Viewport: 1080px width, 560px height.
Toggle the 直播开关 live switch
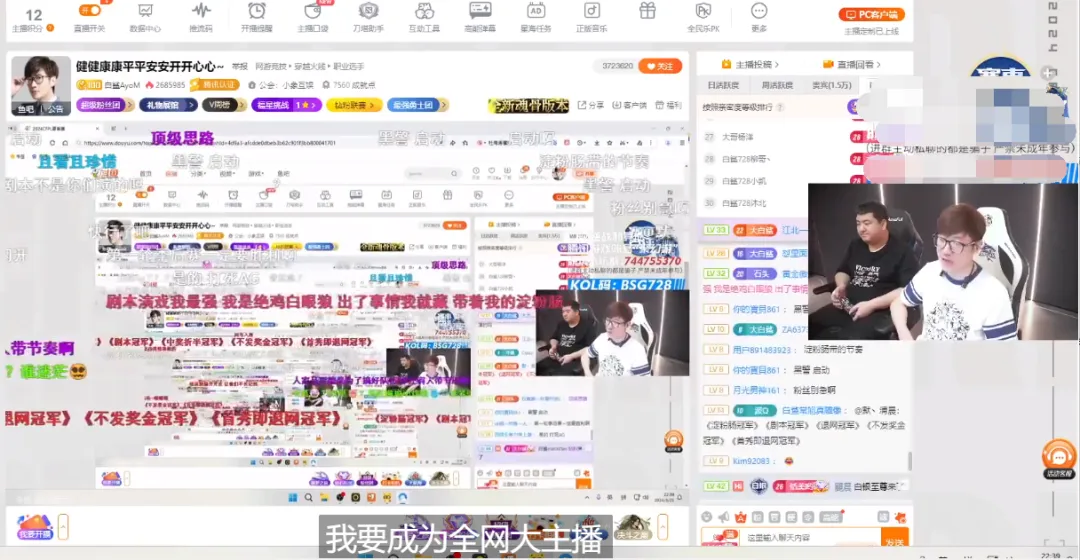(90, 10)
